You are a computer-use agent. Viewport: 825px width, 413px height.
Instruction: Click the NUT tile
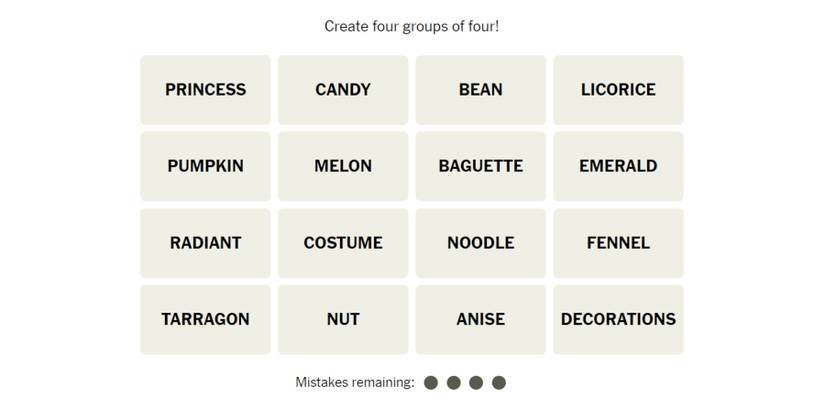pyautogui.click(x=343, y=320)
